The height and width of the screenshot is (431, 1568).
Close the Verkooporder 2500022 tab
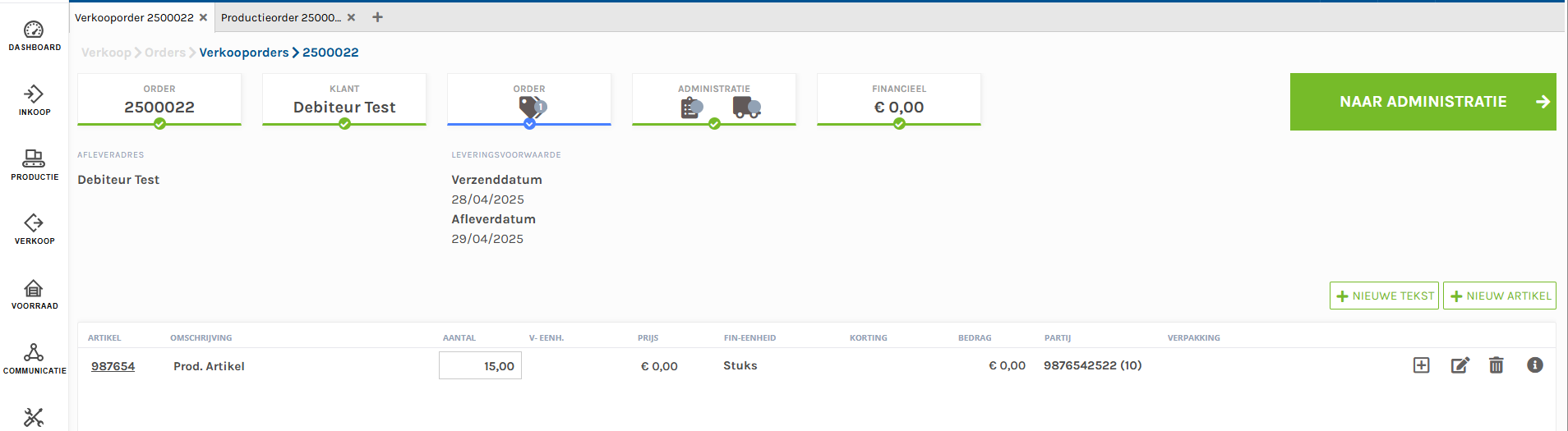pos(203,17)
